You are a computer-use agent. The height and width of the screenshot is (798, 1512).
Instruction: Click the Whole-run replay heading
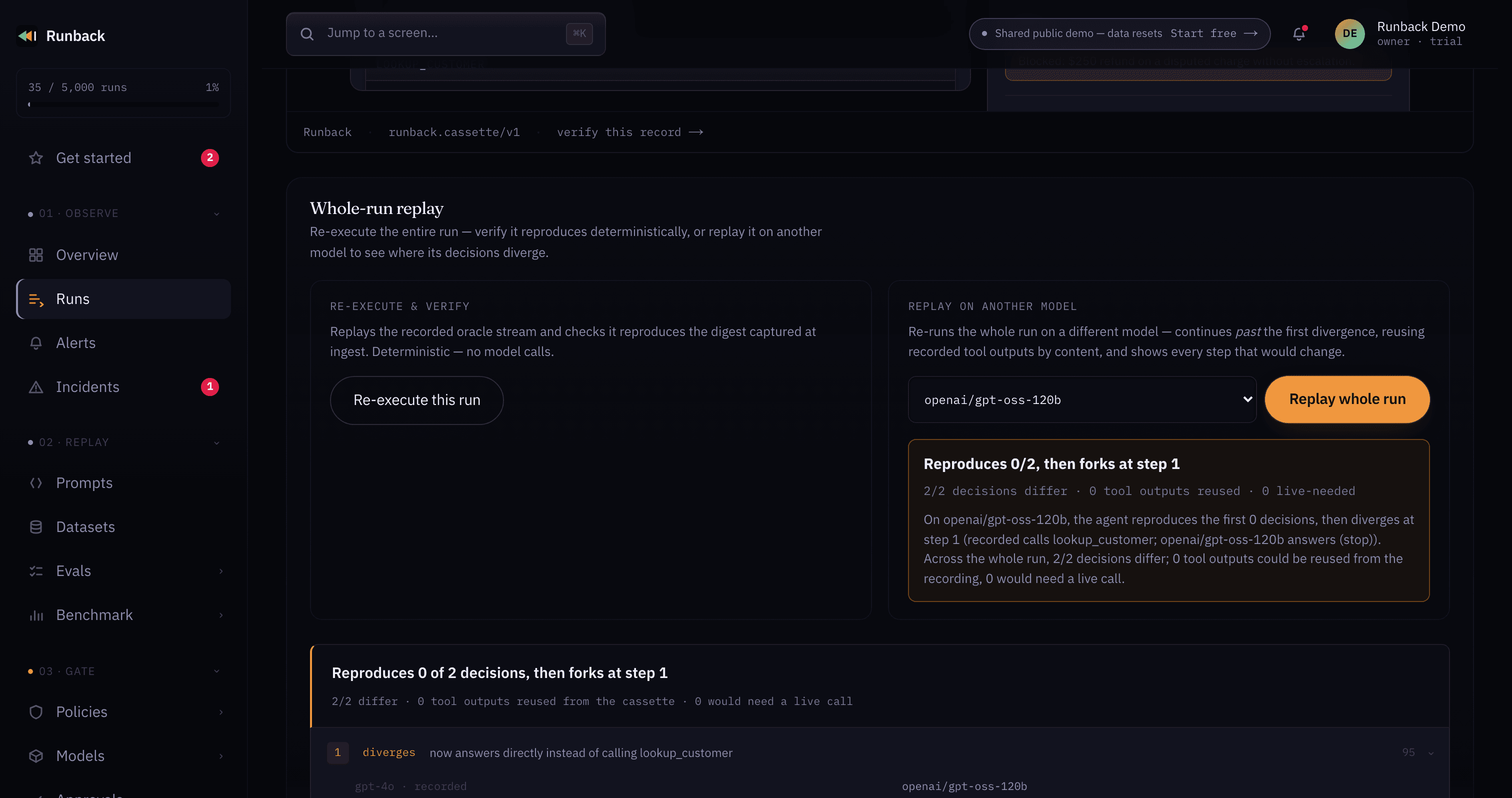pos(376,208)
